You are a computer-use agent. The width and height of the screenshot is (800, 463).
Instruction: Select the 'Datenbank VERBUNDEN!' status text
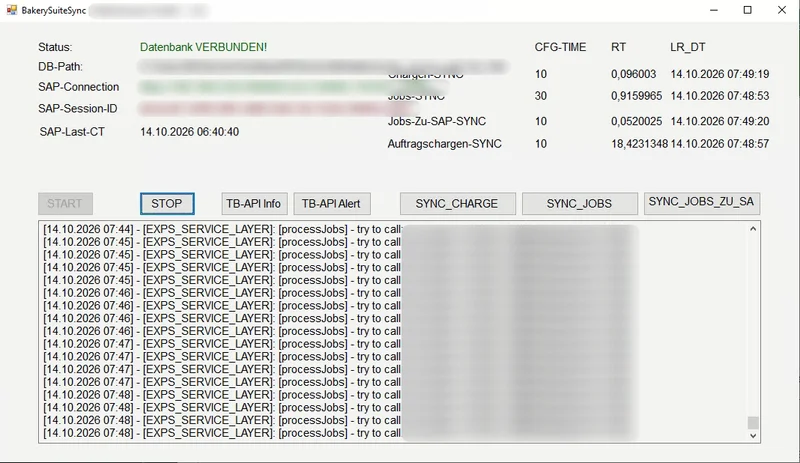point(204,47)
